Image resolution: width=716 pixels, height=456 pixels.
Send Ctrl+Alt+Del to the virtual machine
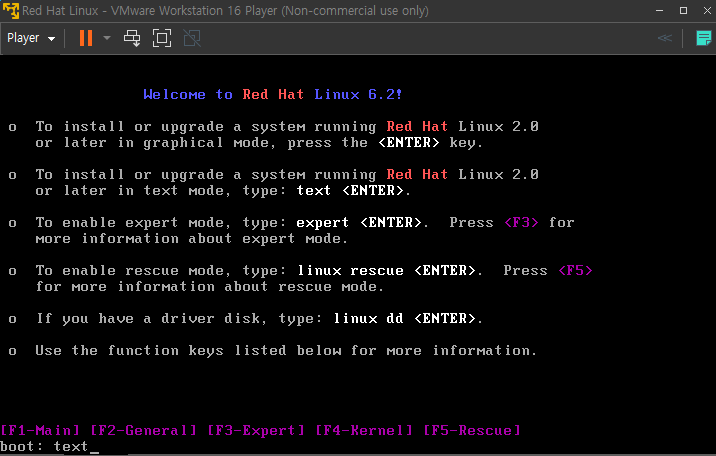tap(132, 38)
